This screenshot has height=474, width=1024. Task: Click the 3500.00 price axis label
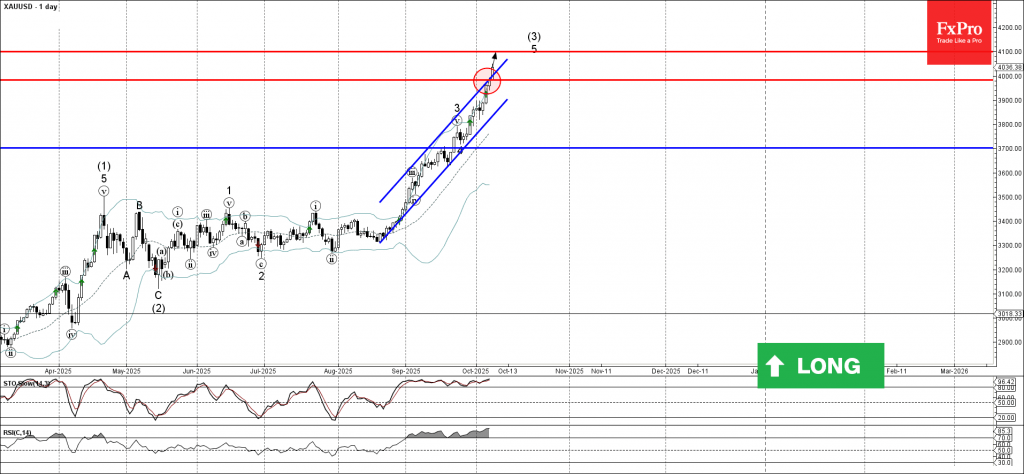[x=1009, y=197]
